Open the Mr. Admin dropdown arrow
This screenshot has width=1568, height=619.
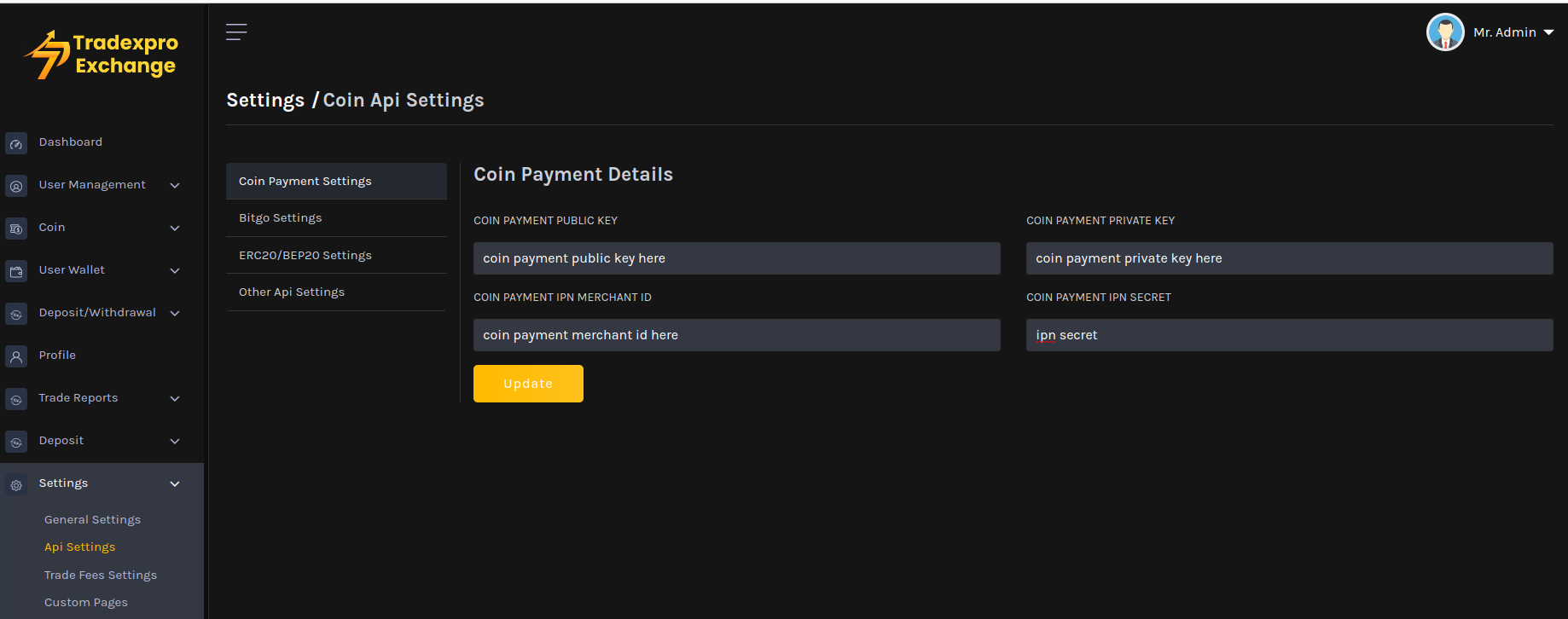point(1548,32)
